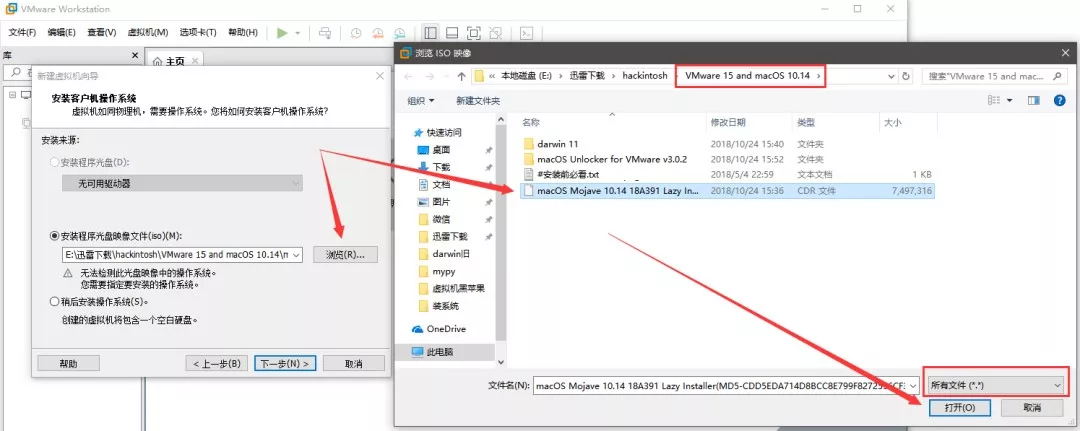Select the macOS Unlocker for VMware v3.0.2 folder
Image resolution: width=1080 pixels, height=431 pixels.
[612, 159]
